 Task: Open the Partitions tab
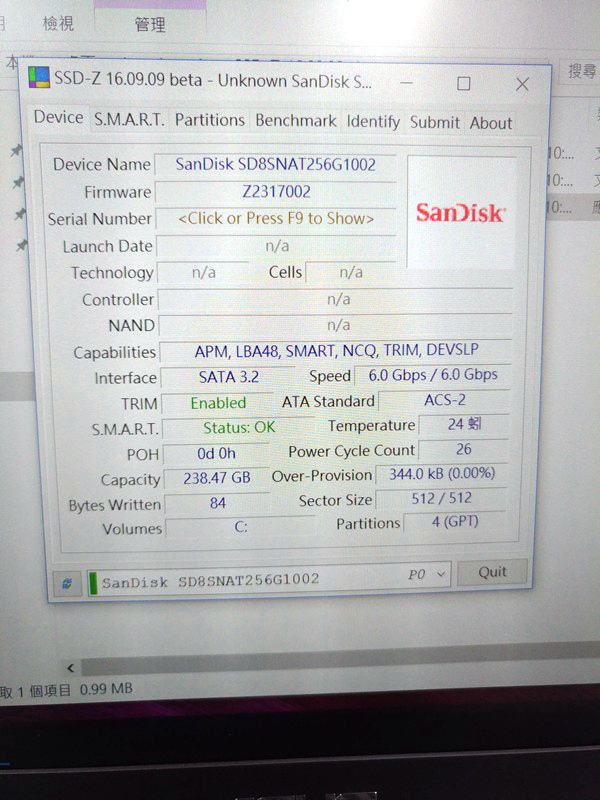pyautogui.click(x=210, y=120)
